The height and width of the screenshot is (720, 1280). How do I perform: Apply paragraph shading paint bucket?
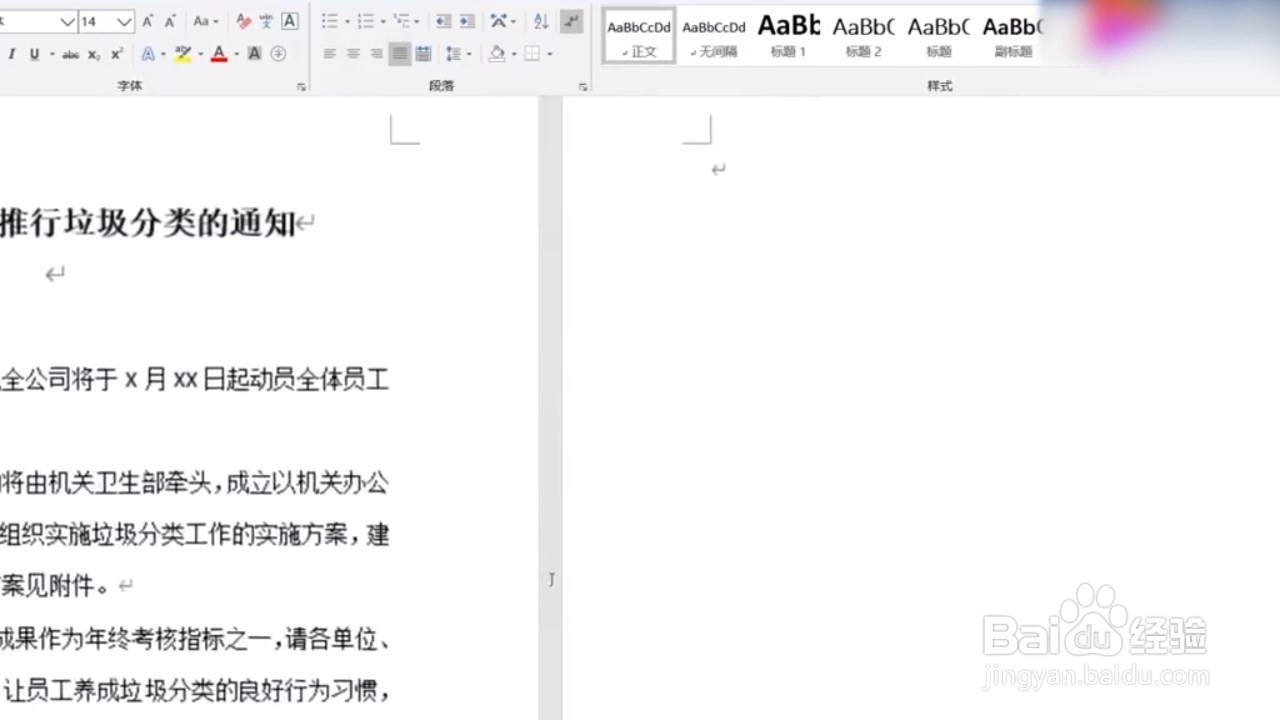pyautogui.click(x=497, y=54)
